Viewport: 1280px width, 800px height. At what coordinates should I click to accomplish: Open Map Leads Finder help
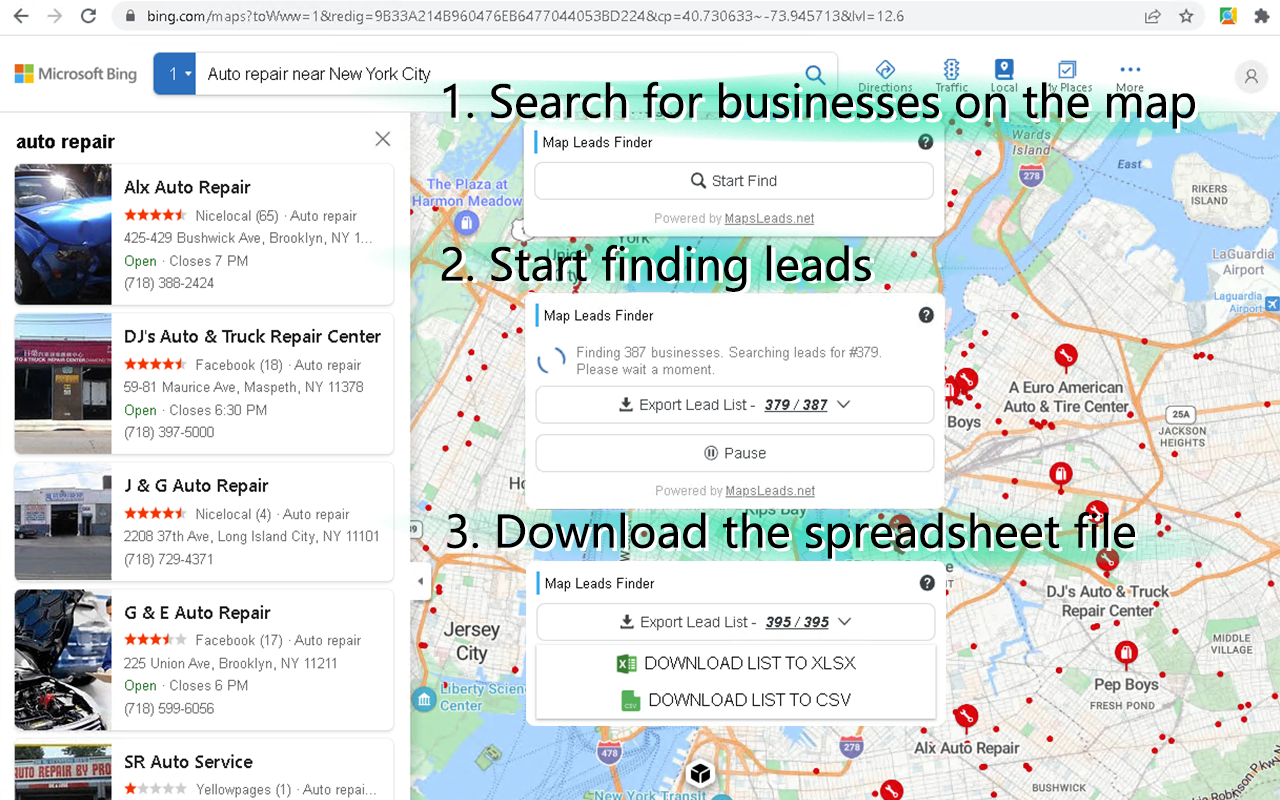pos(926,142)
